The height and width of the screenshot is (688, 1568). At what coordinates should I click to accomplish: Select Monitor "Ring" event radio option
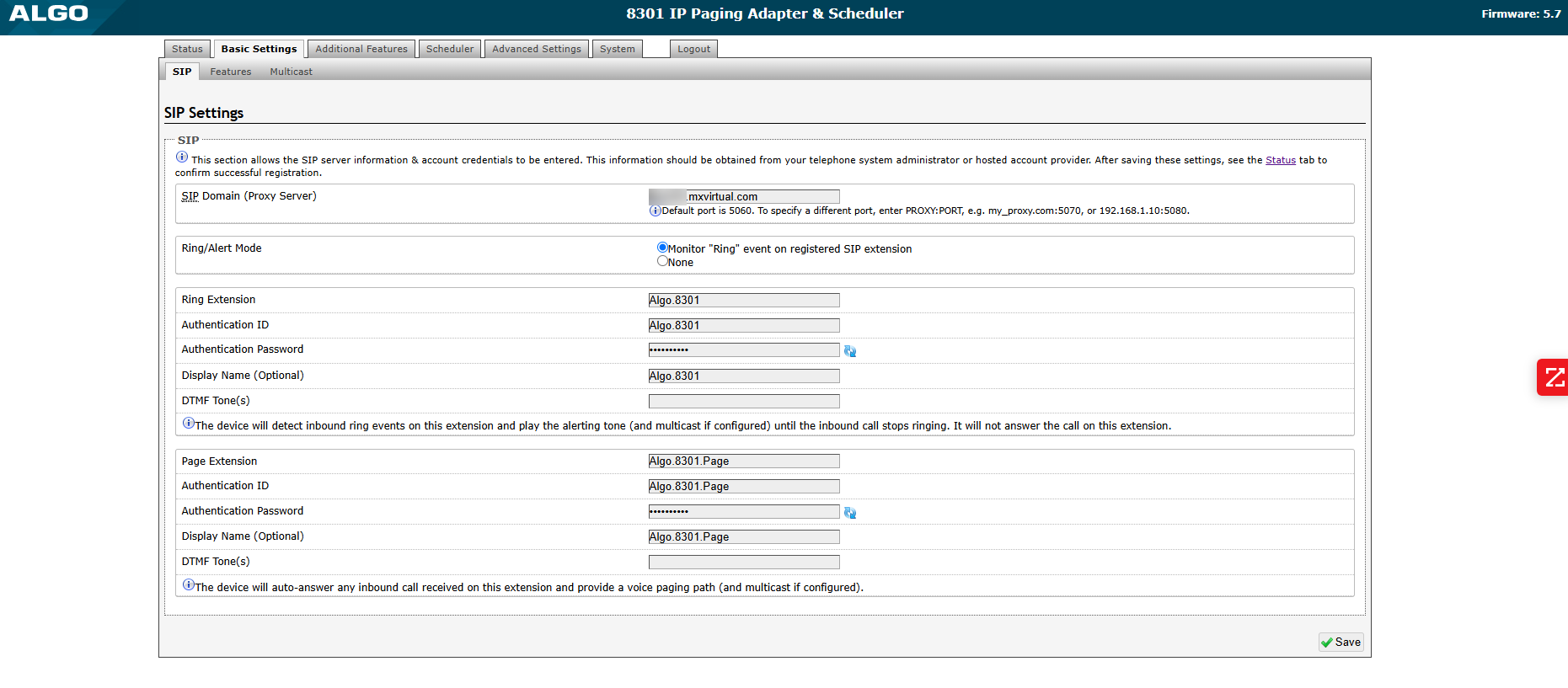tap(662, 248)
